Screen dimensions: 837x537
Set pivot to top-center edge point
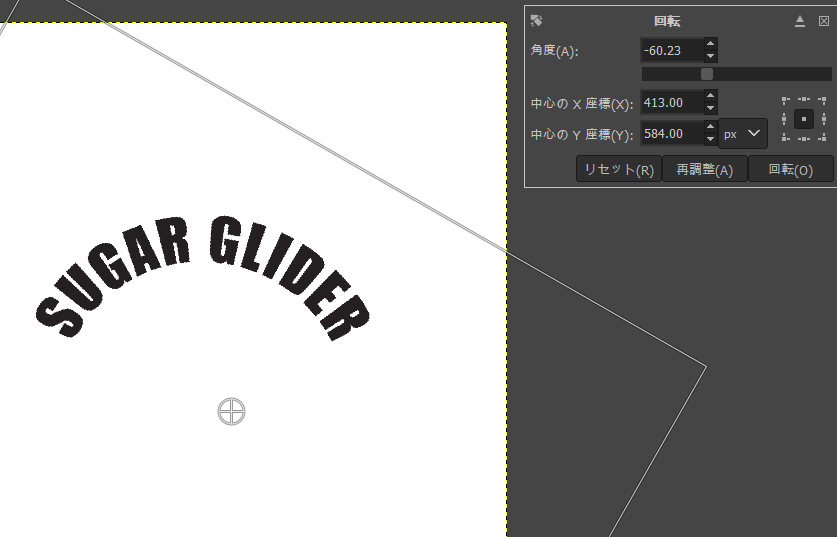click(804, 100)
